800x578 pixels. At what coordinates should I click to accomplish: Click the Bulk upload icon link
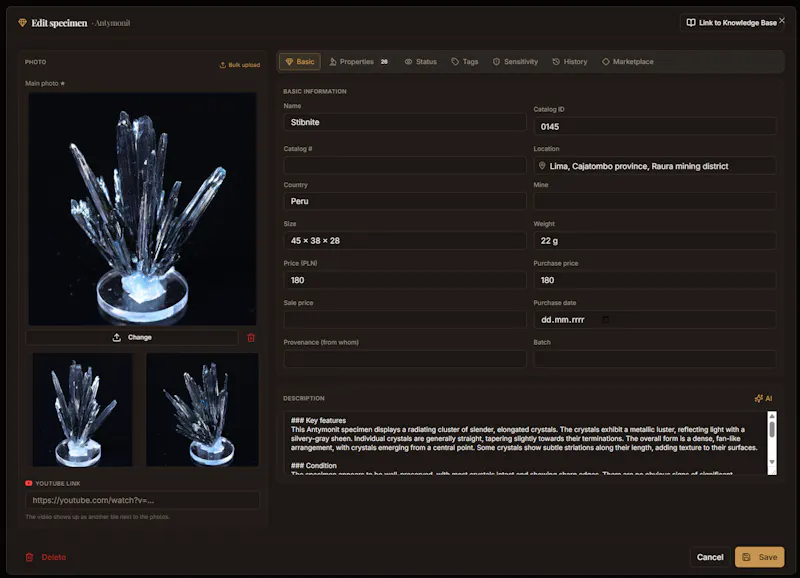click(x=240, y=65)
